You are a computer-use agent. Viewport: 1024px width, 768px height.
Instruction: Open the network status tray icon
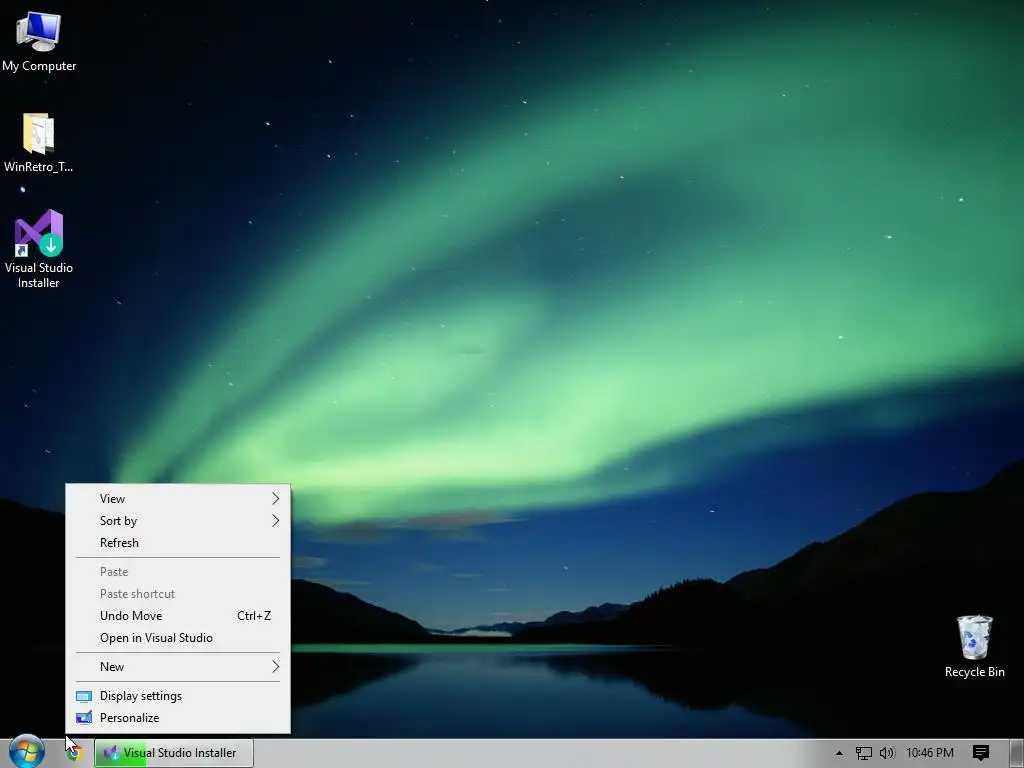(x=863, y=753)
